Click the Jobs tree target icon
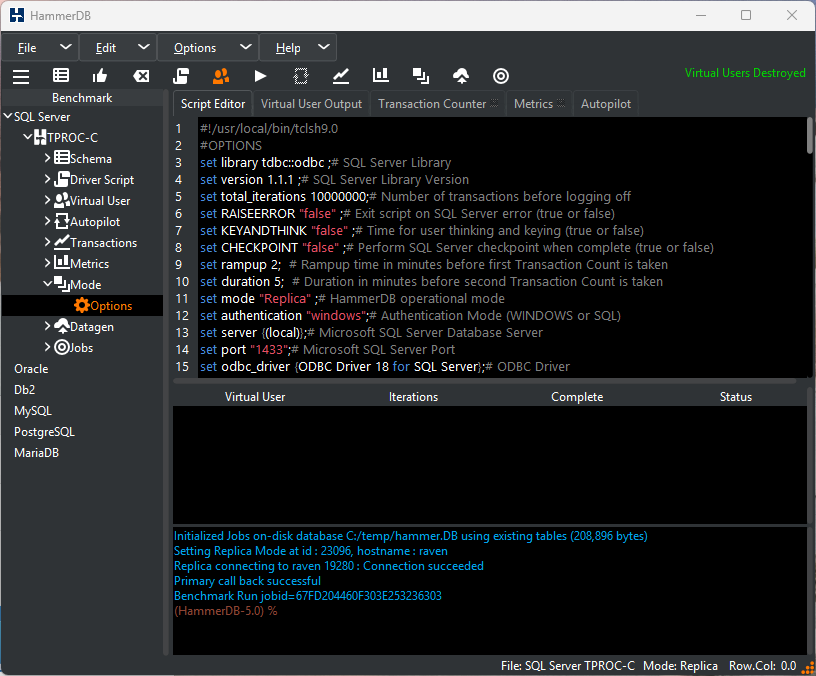This screenshot has height=676, width=816. 62,347
